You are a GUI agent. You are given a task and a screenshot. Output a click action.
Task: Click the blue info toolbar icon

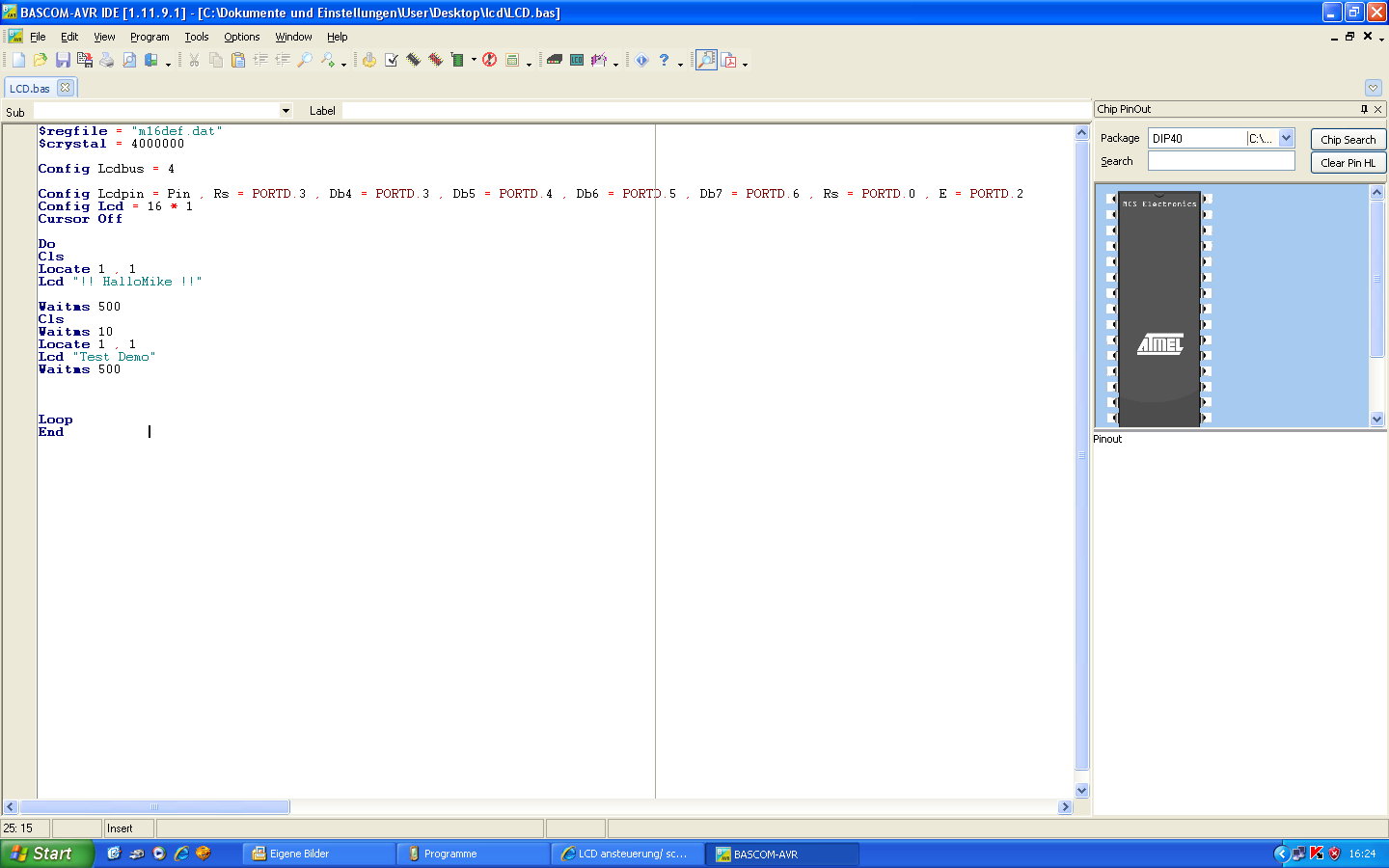(x=641, y=60)
